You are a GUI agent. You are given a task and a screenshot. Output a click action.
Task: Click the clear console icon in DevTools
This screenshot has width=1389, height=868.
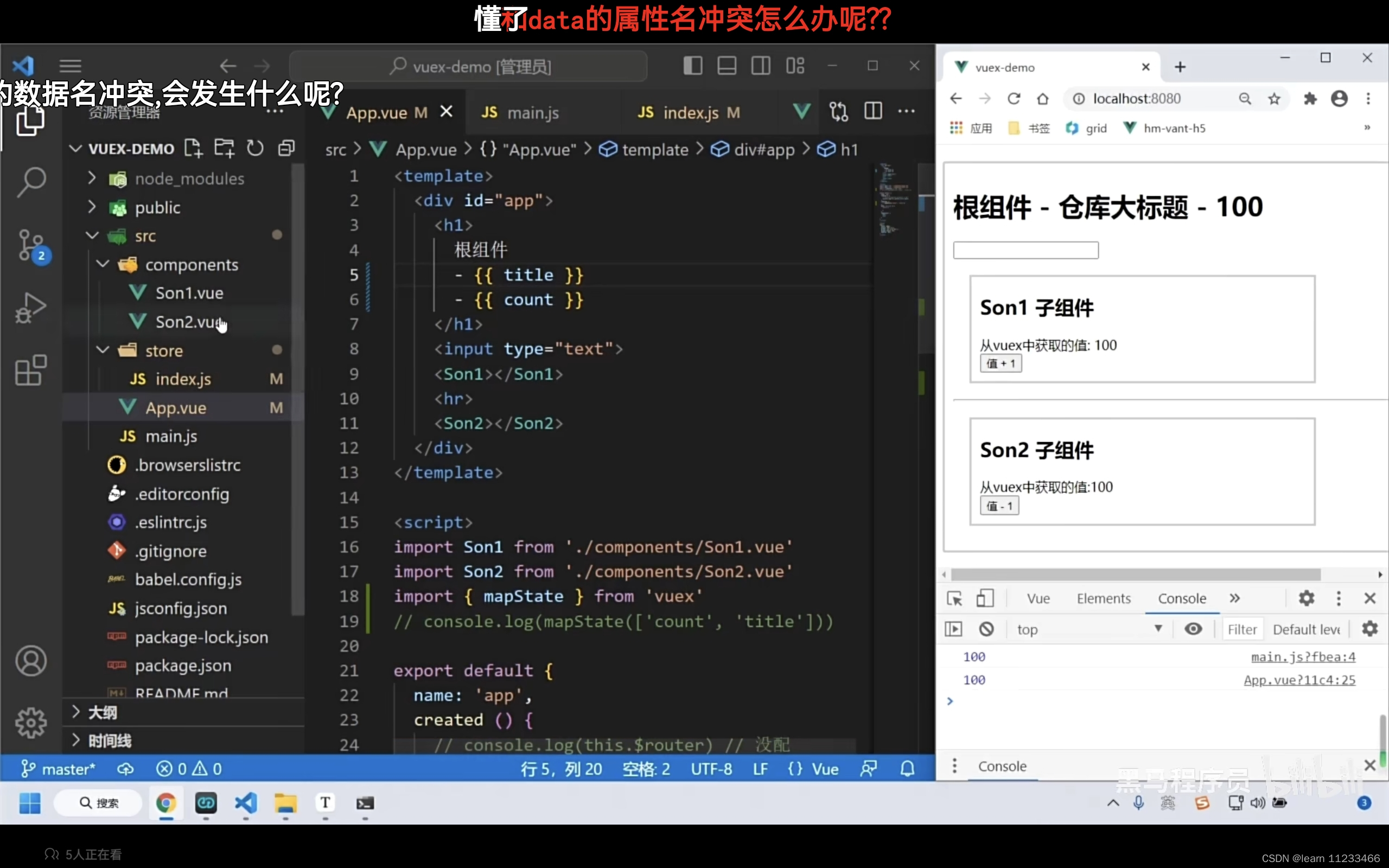[986, 629]
